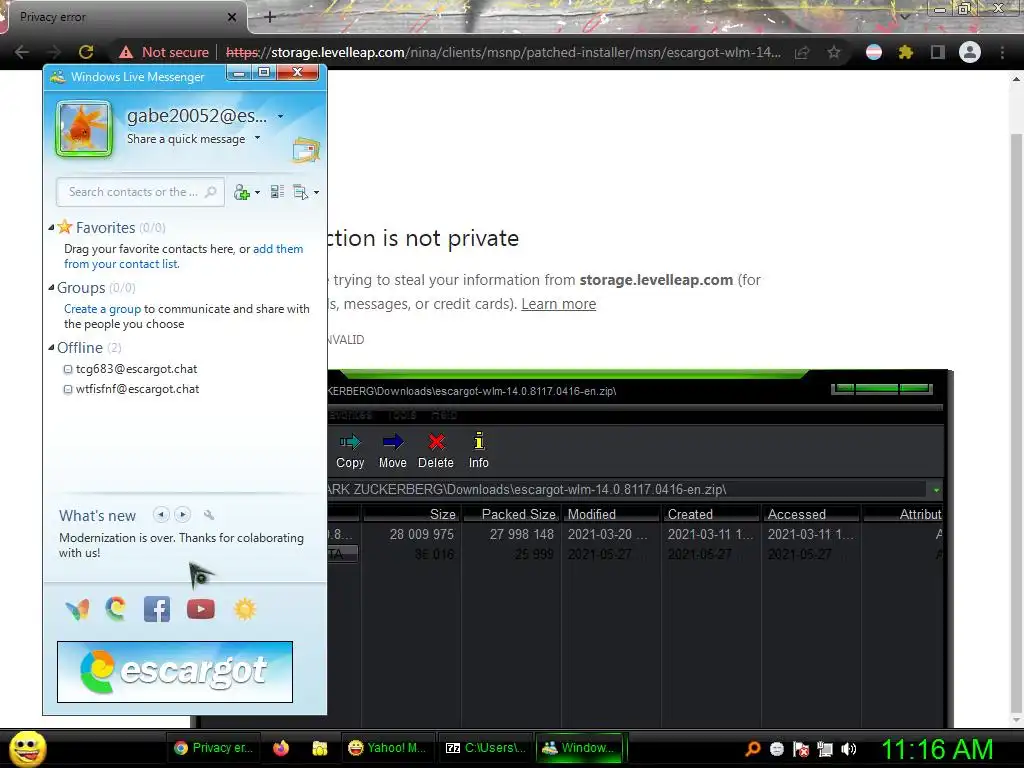The image size is (1024, 768).
Task: Sort by the Created column header
Action: [712, 514]
